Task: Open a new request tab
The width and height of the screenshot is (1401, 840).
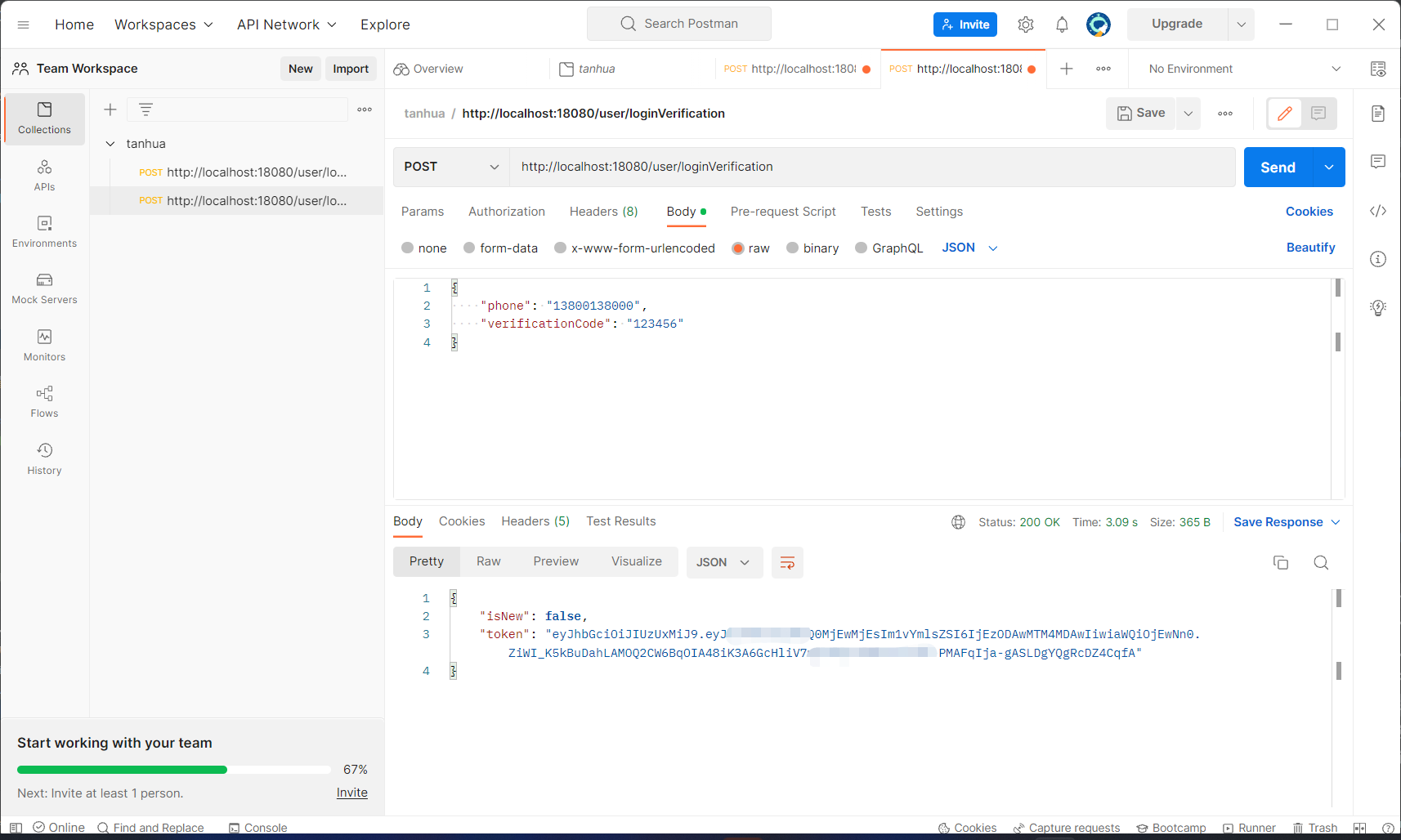Action: pos(1067,69)
